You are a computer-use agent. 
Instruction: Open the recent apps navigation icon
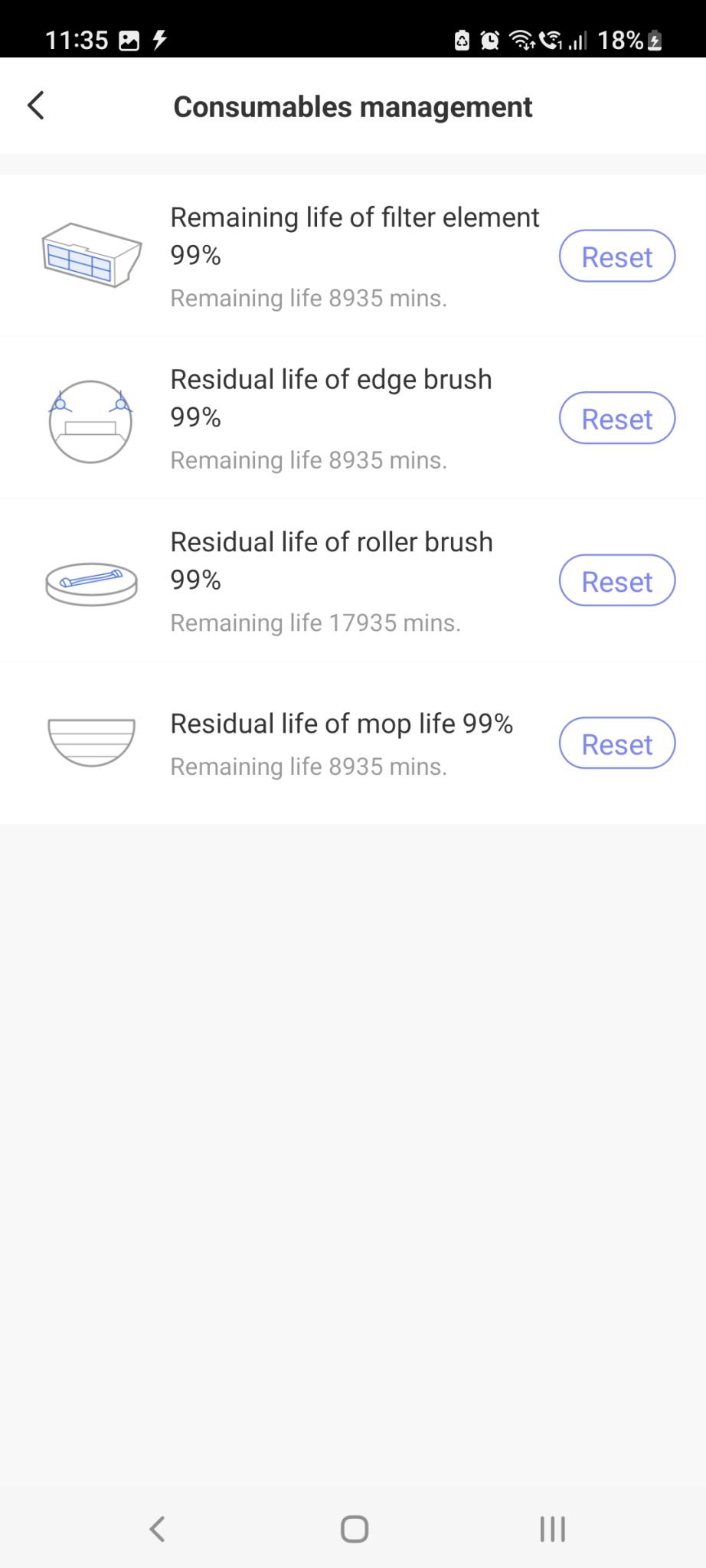click(552, 1529)
